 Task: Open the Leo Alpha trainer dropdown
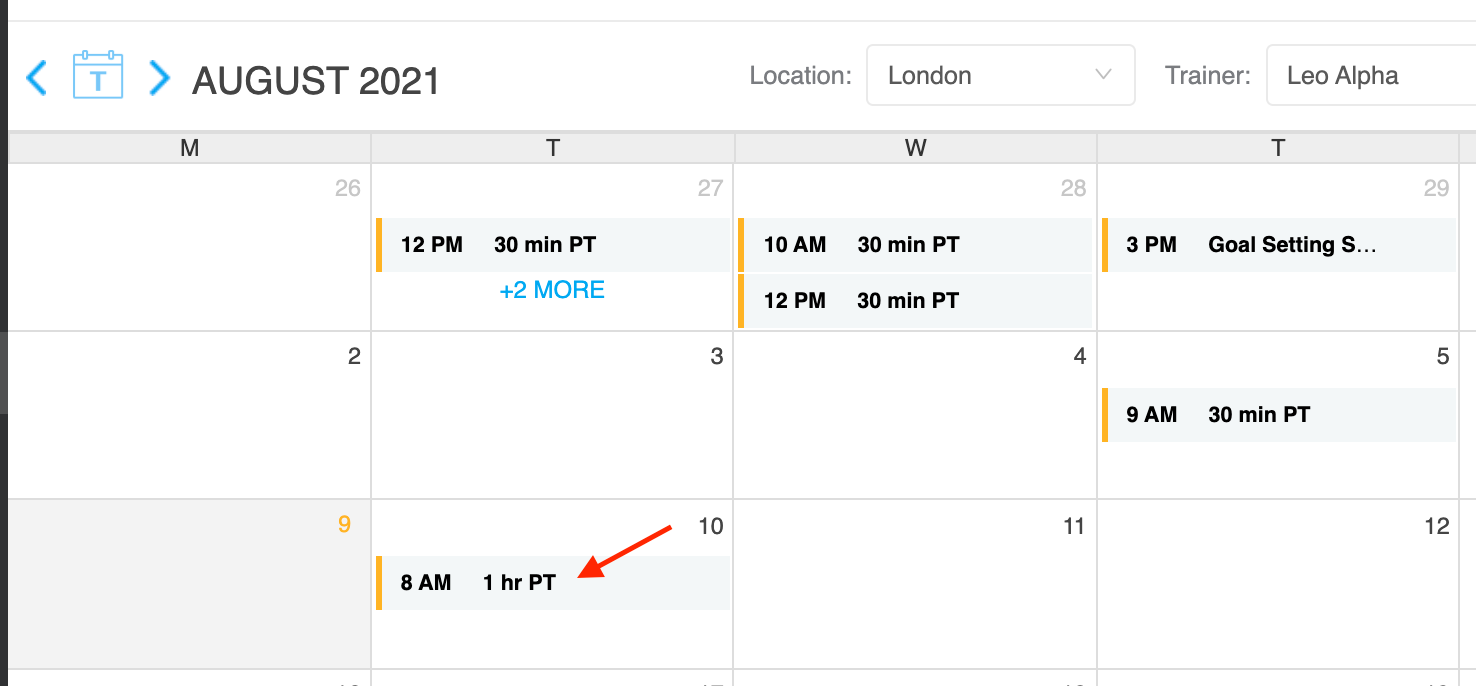(x=1371, y=75)
